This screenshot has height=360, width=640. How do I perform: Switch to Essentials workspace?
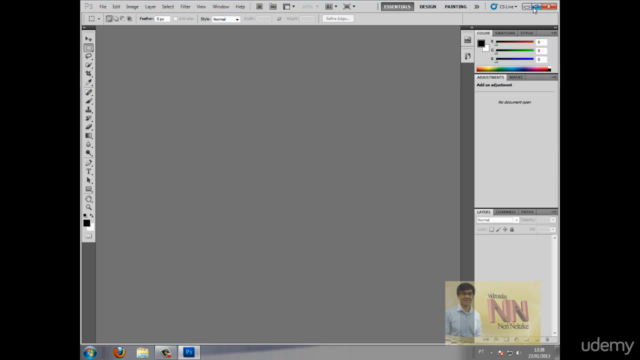point(397,7)
